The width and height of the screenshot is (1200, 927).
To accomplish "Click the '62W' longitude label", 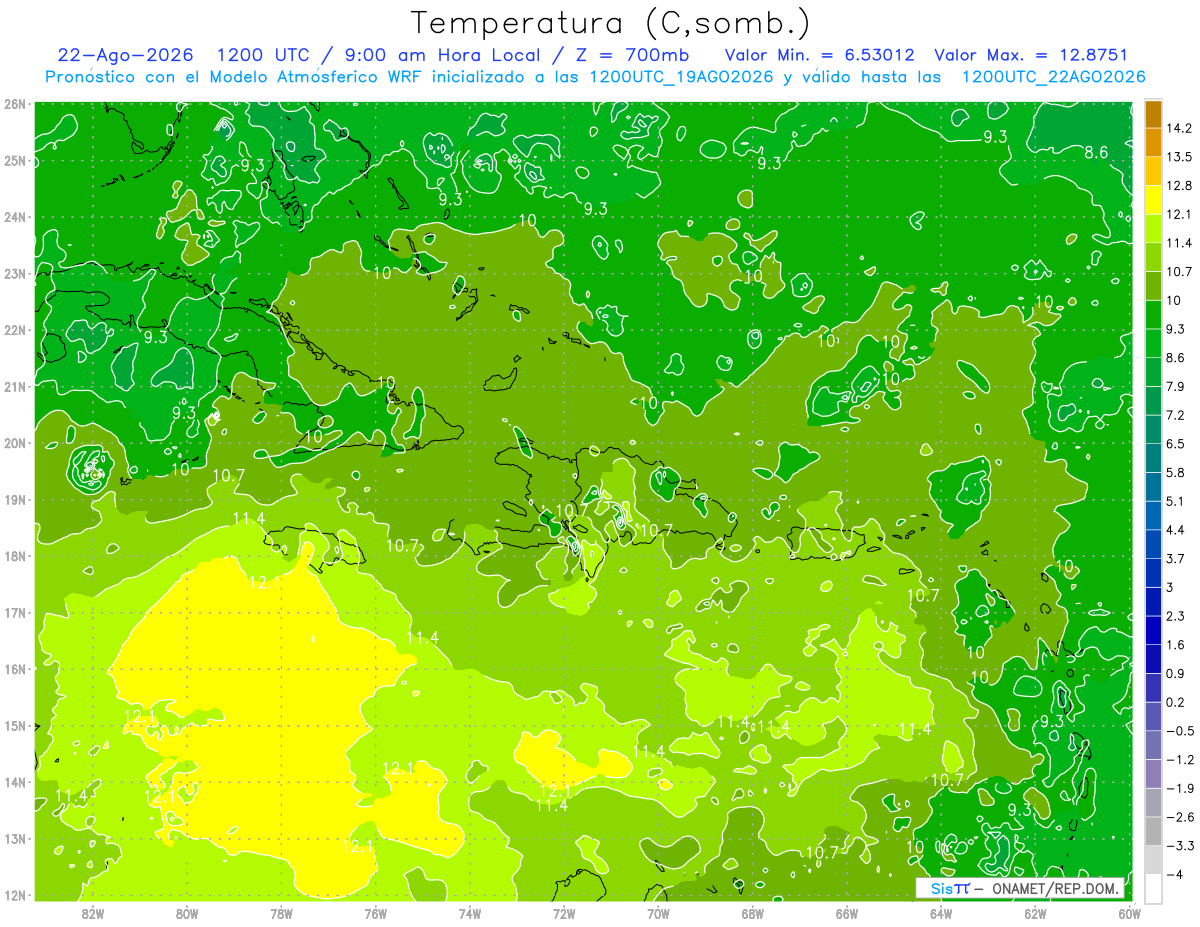I will 1035,912.
